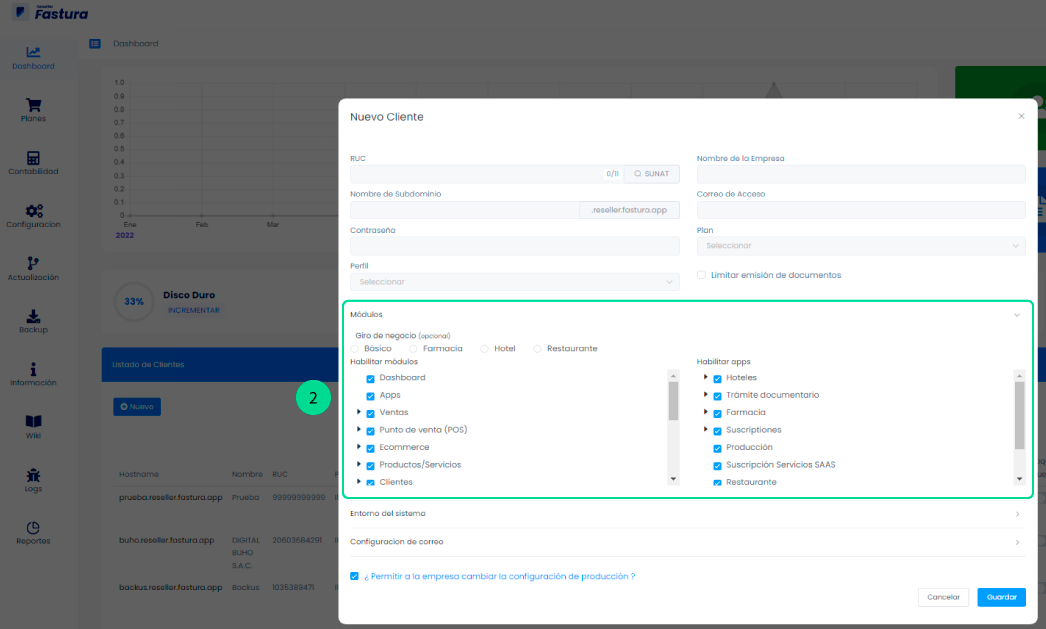Screen dimensions: 1046x629
Task: Click the Guardar button
Action: (1001, 597)
